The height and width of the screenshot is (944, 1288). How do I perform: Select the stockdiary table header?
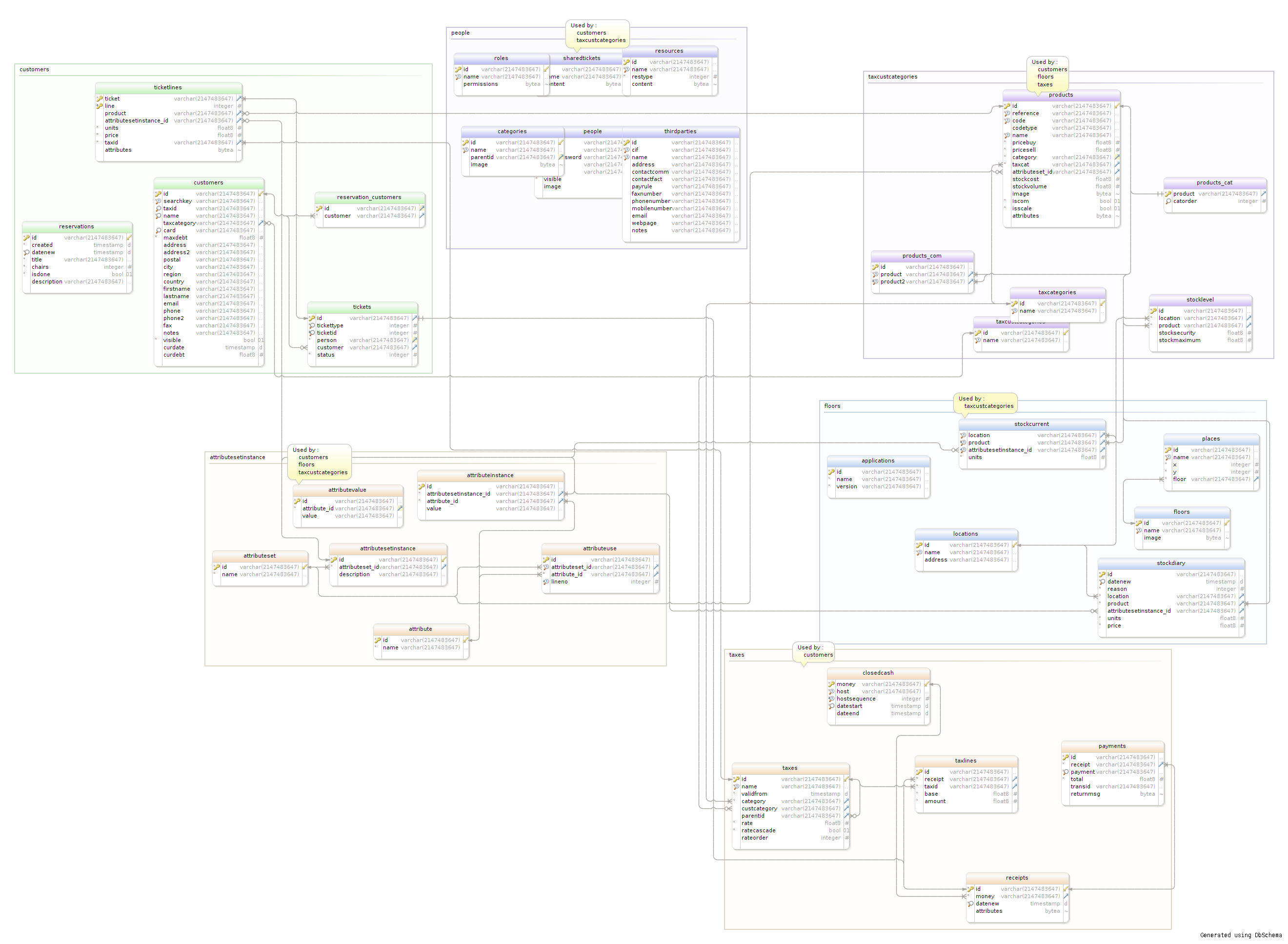[x=1171, y=563]
